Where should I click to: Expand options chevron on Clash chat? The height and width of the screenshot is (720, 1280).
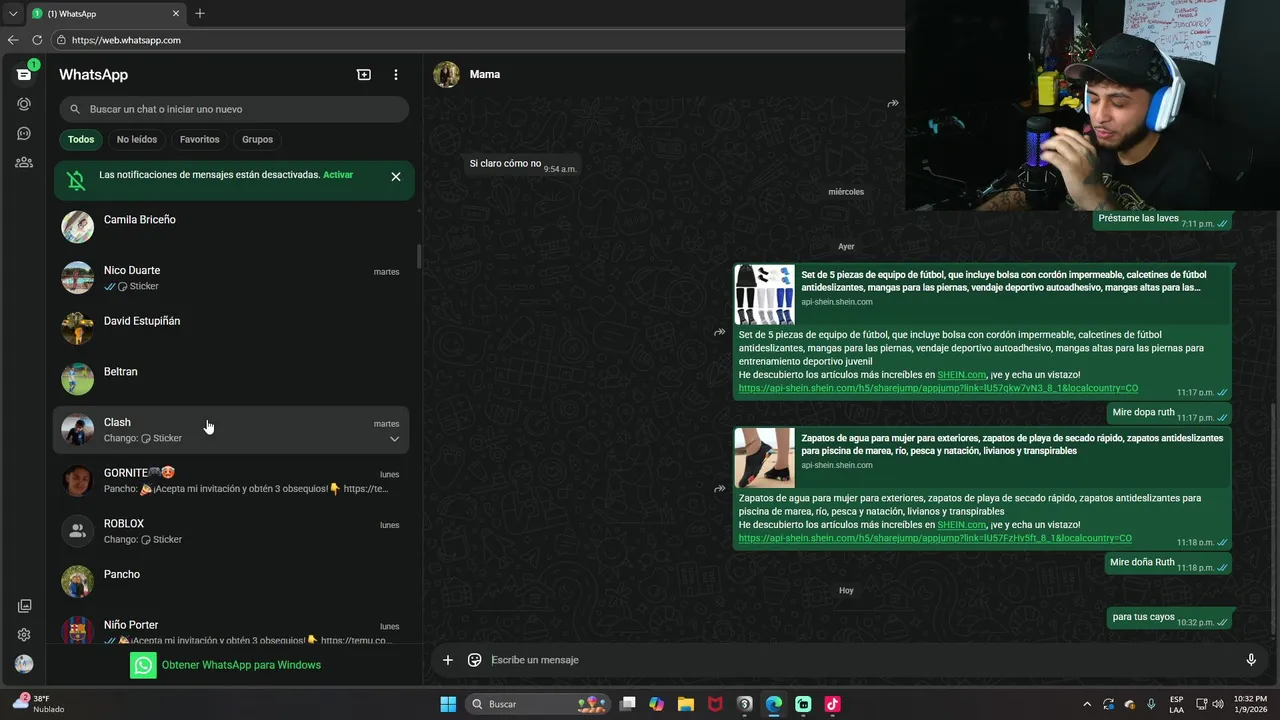pyautogui.click(x=394, y=439)
